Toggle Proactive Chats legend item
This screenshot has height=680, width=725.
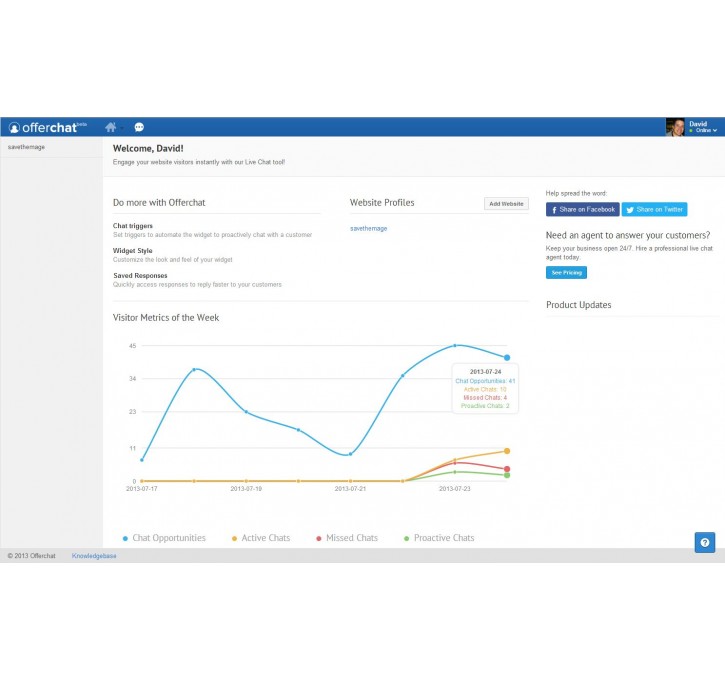click(439, 538)
